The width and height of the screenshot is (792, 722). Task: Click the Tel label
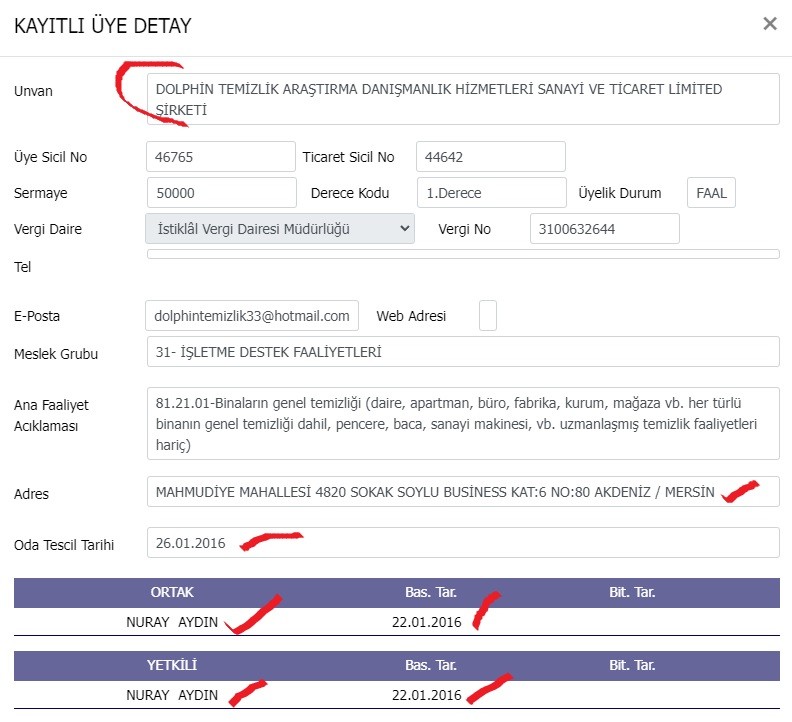pyautogui.click(x=23, y=267)
